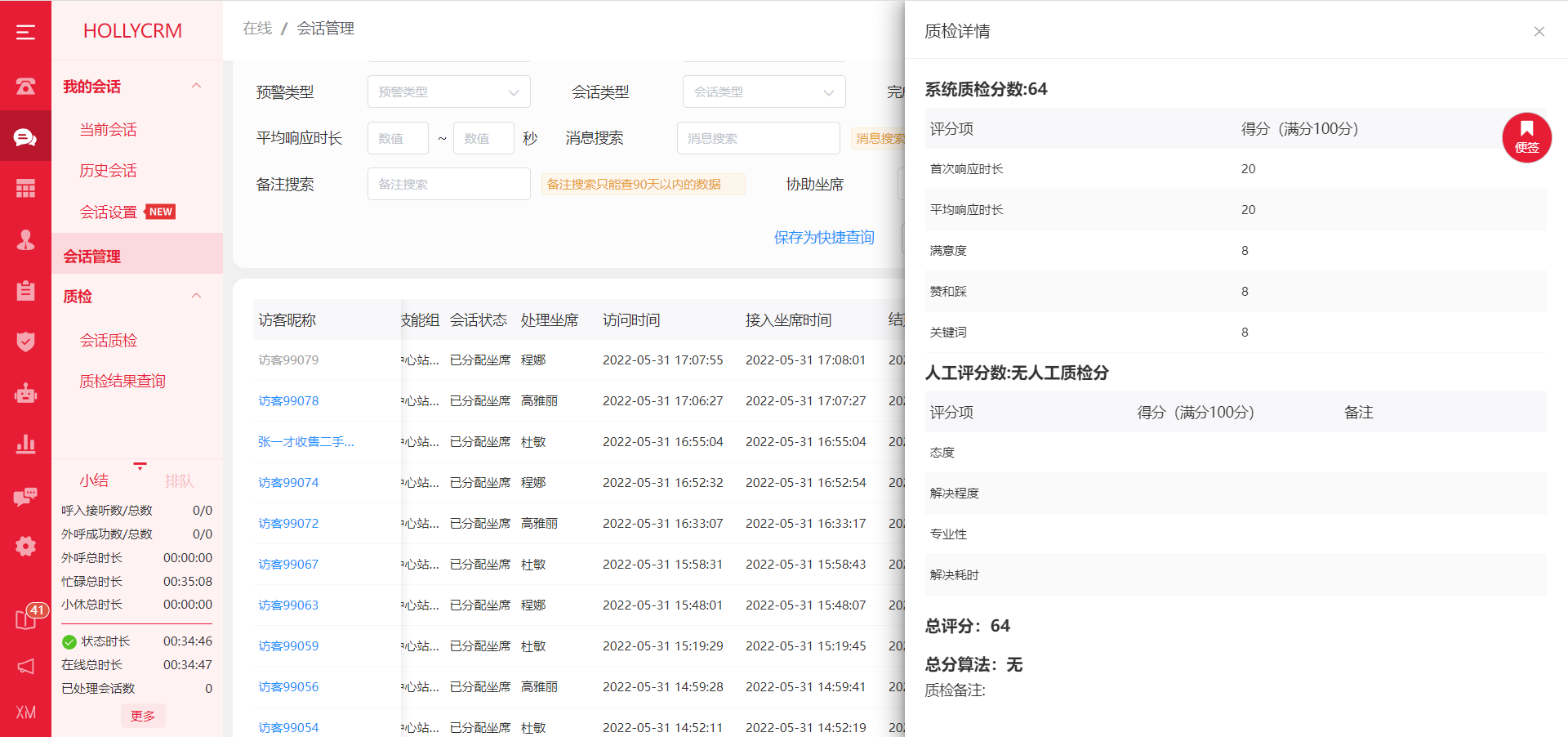Click the 首次响应时长 score row
The image size is (1568, 737).
click(1236, 168)
